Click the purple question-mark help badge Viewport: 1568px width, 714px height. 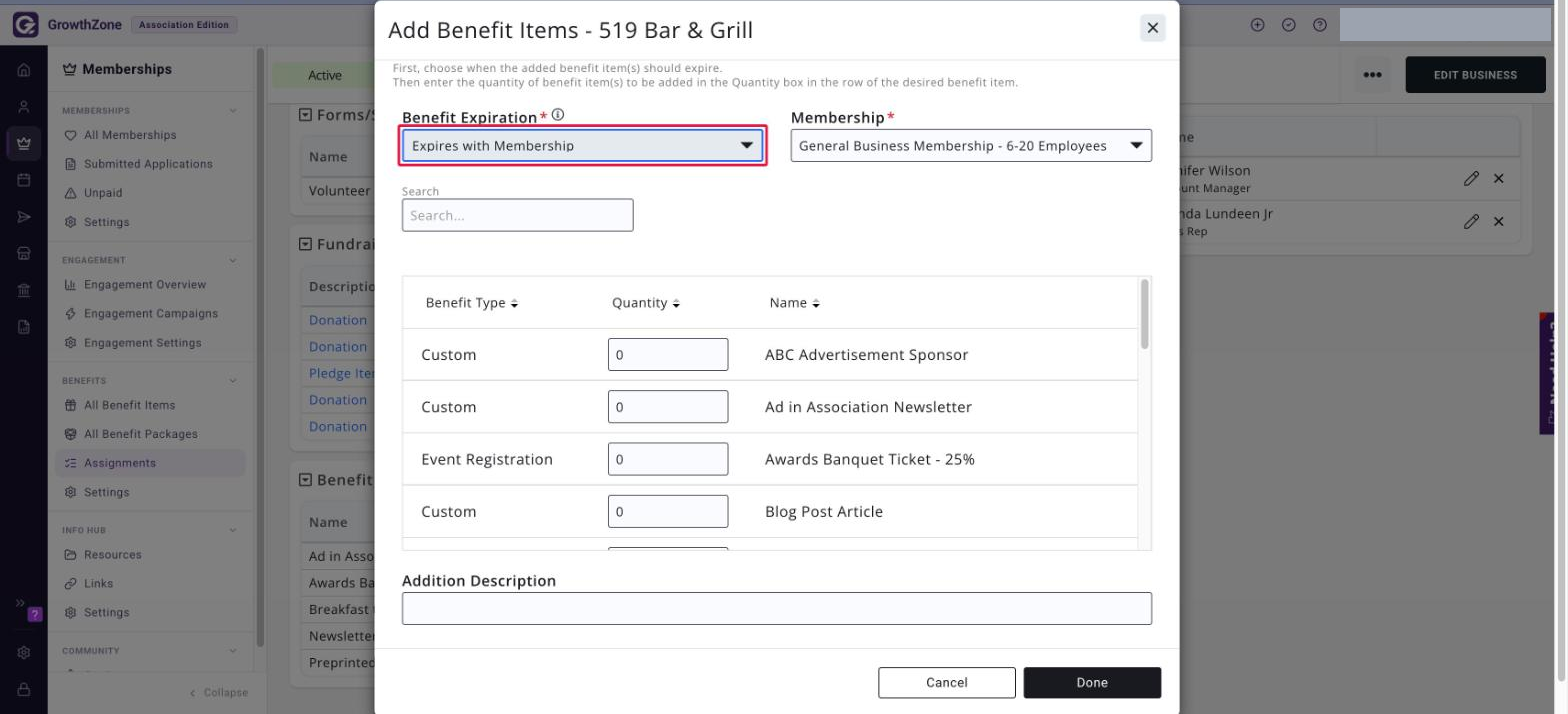pyautogui.click(x=36, y=614)
